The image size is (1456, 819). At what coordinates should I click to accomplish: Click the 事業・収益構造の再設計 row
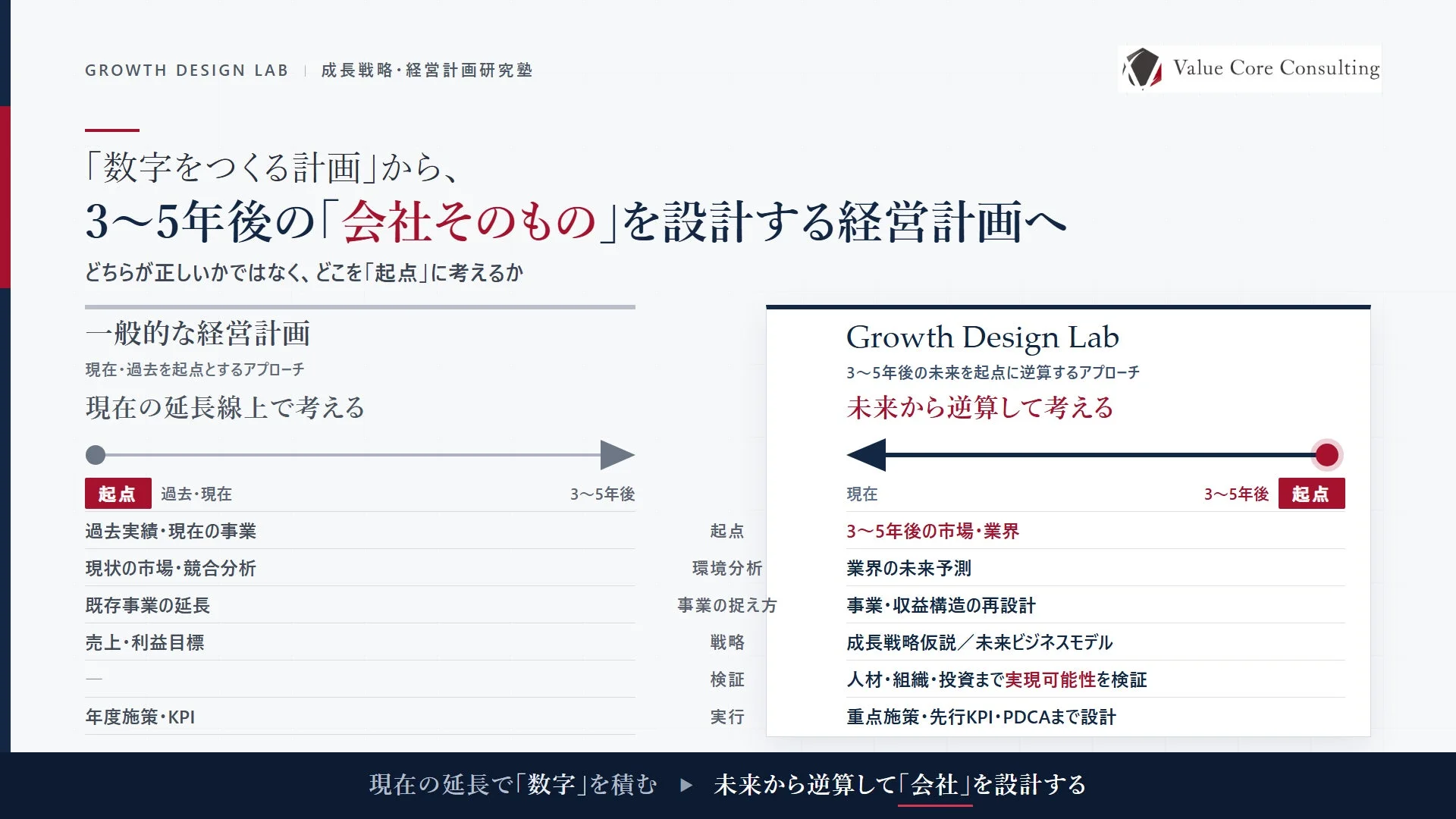(x=1096, y=605)
